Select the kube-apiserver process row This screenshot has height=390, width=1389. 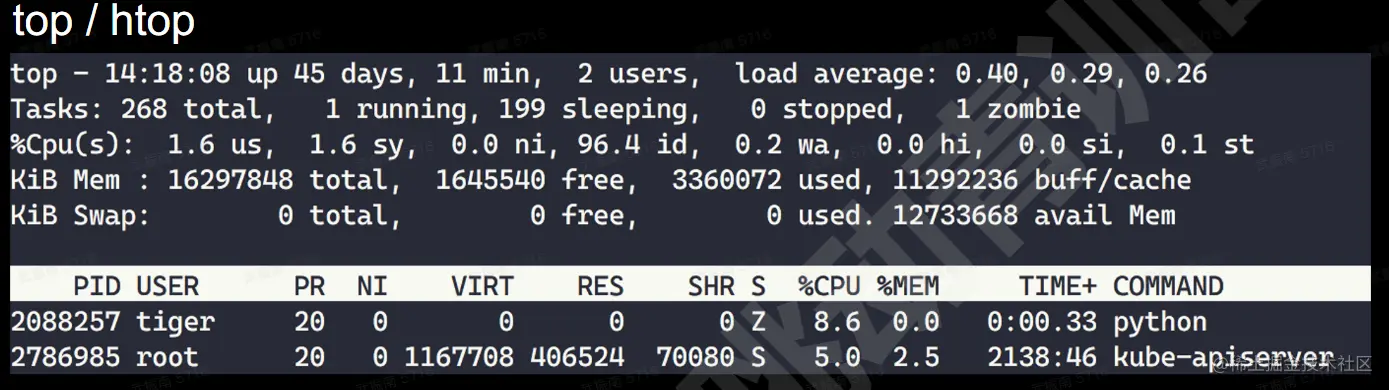[690, 357]
